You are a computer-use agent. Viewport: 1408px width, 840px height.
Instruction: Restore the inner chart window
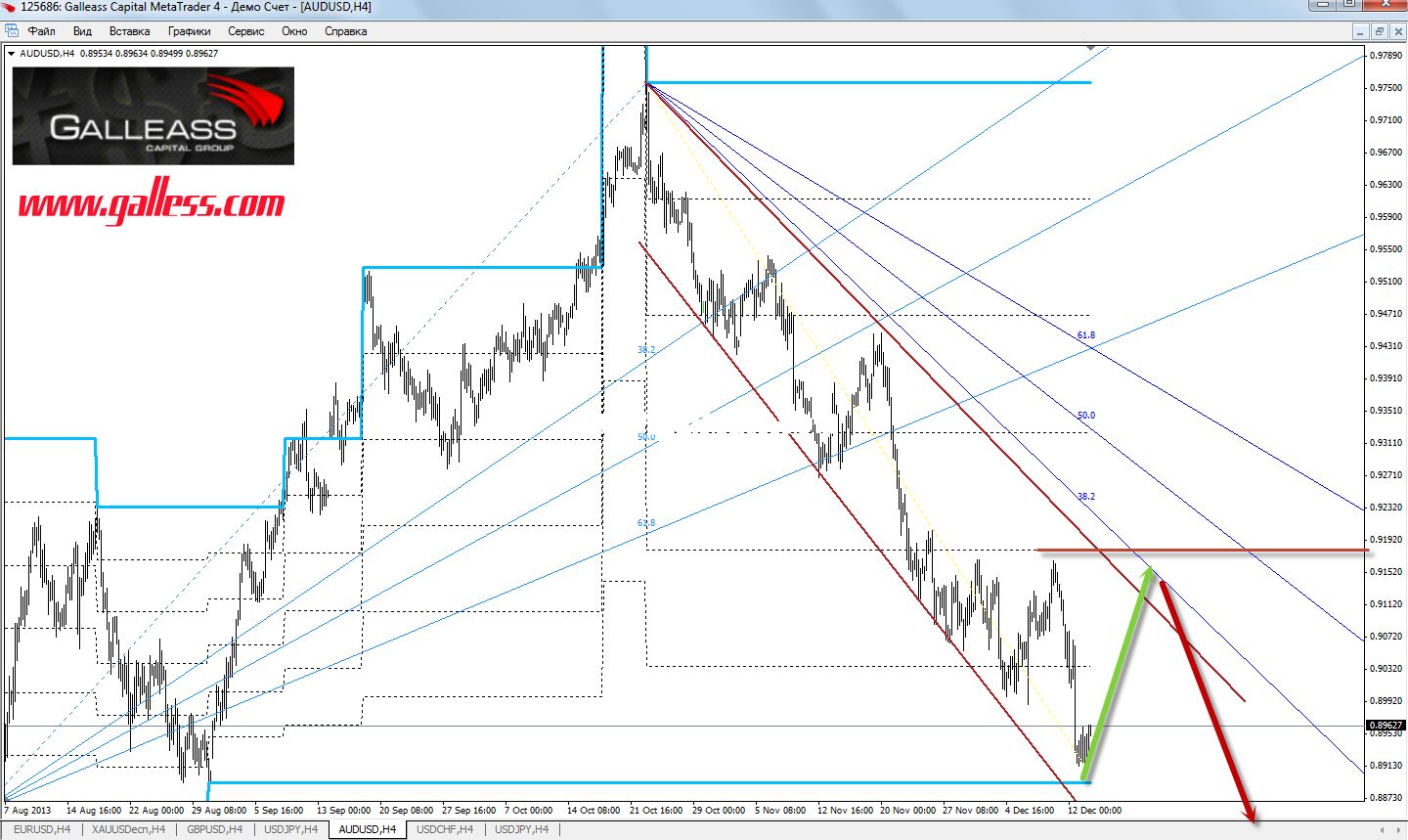point(1380,31)
